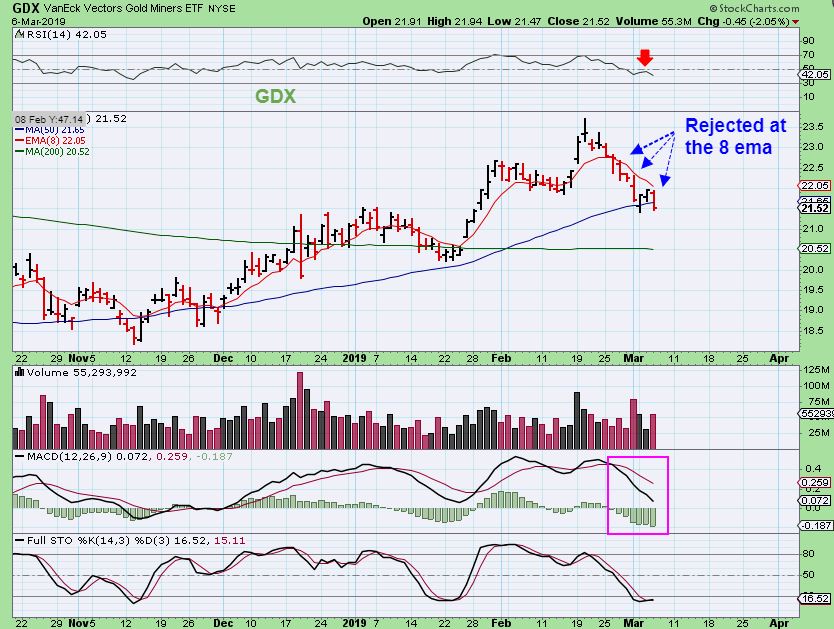
Task: Click the 08 Feb Y:47.14 tooltip
Action: click(x=49, y=119)
